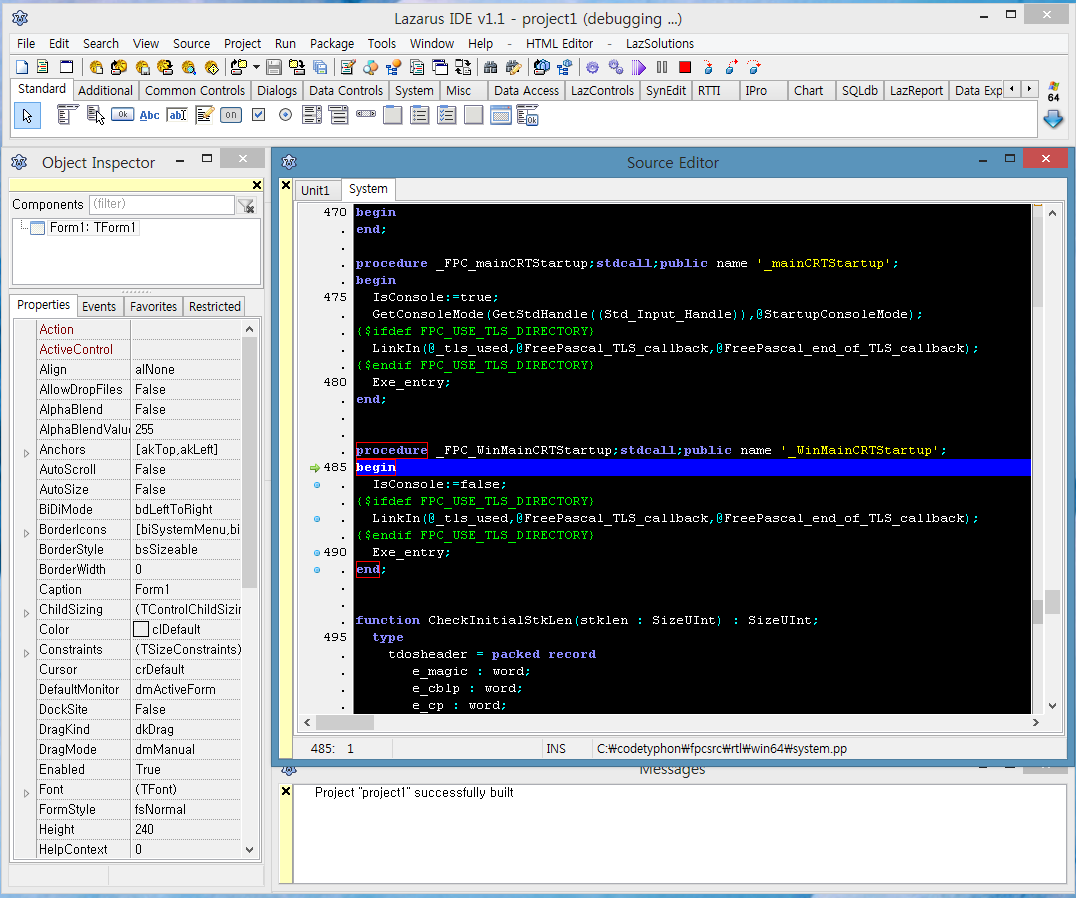Screen dimensions: 1076x898
Task: Click the Color property clDefault swatch
Action: click(x=141, y=629)
